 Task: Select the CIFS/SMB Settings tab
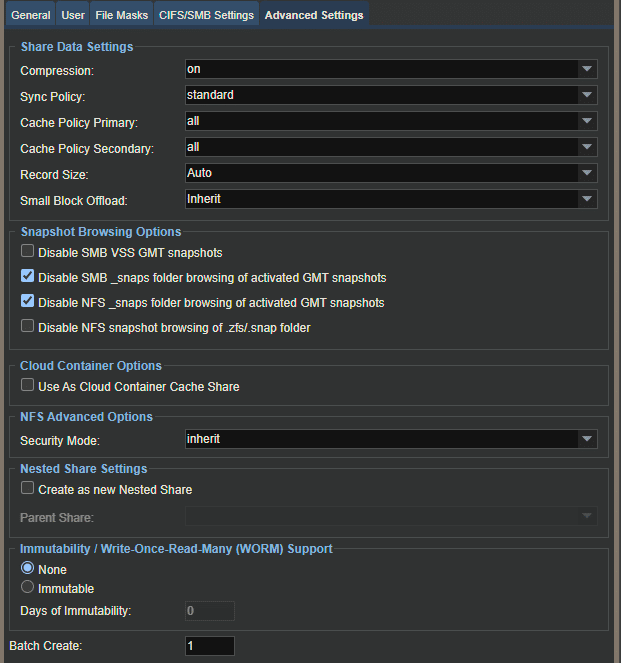click(206, 15)
